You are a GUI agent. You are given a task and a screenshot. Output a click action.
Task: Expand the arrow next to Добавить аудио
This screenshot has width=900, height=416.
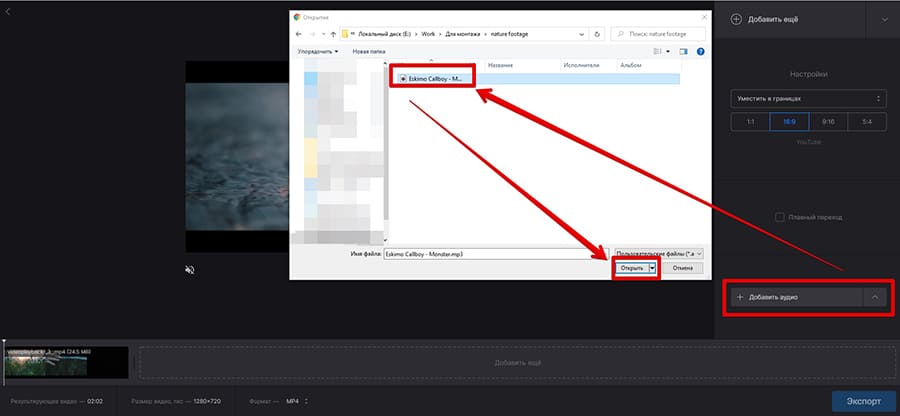point(876,297)
